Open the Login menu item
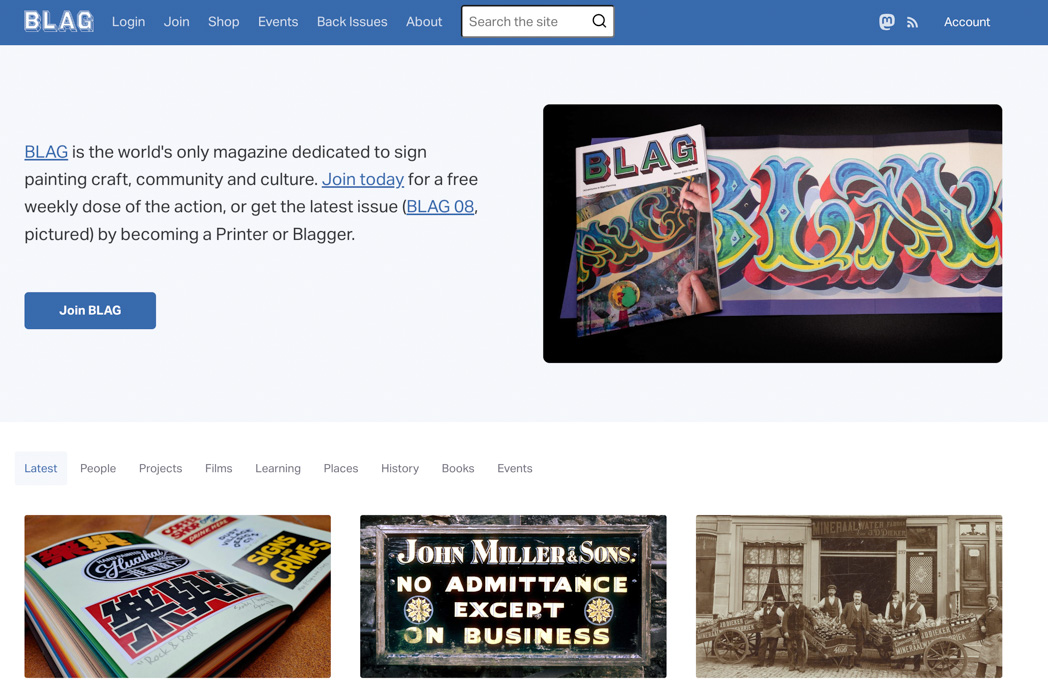The width and height of the screenshot is (1048, 700). [x=128, y=21]
